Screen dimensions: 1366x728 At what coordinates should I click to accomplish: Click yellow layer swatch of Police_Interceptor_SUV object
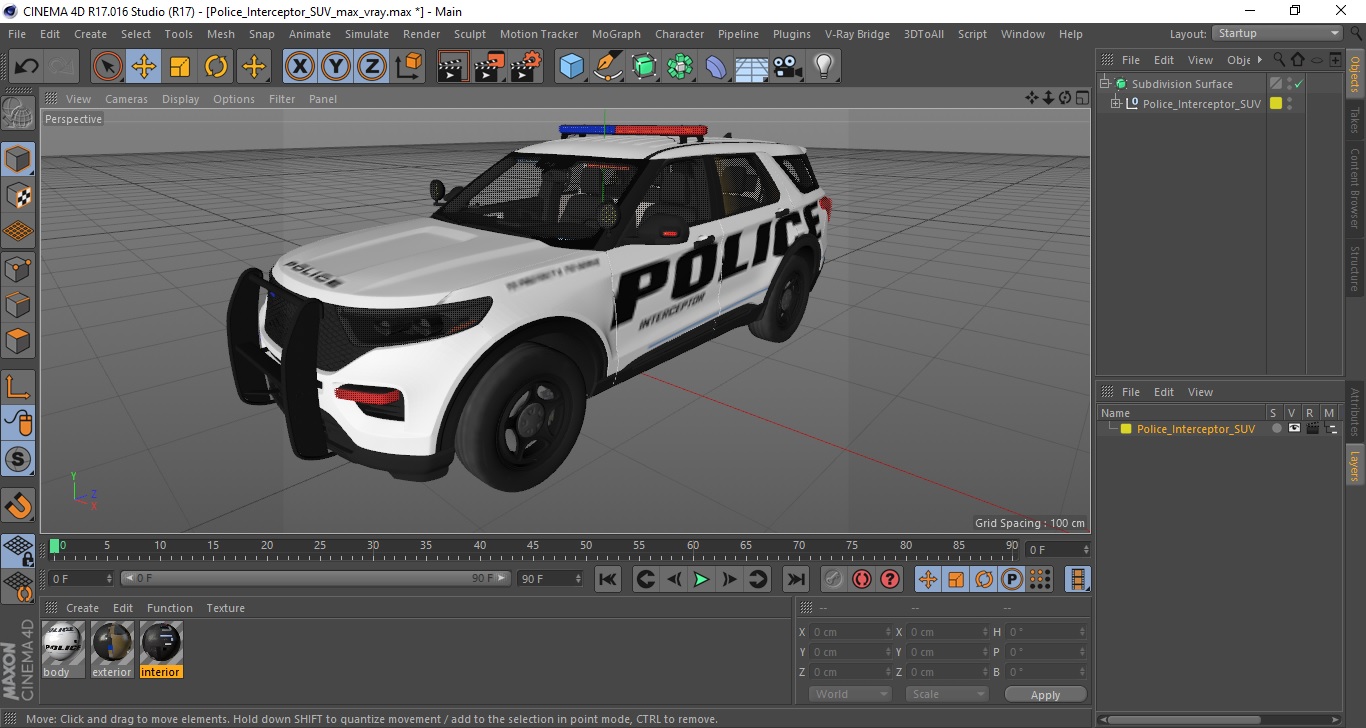[1276, 104]
